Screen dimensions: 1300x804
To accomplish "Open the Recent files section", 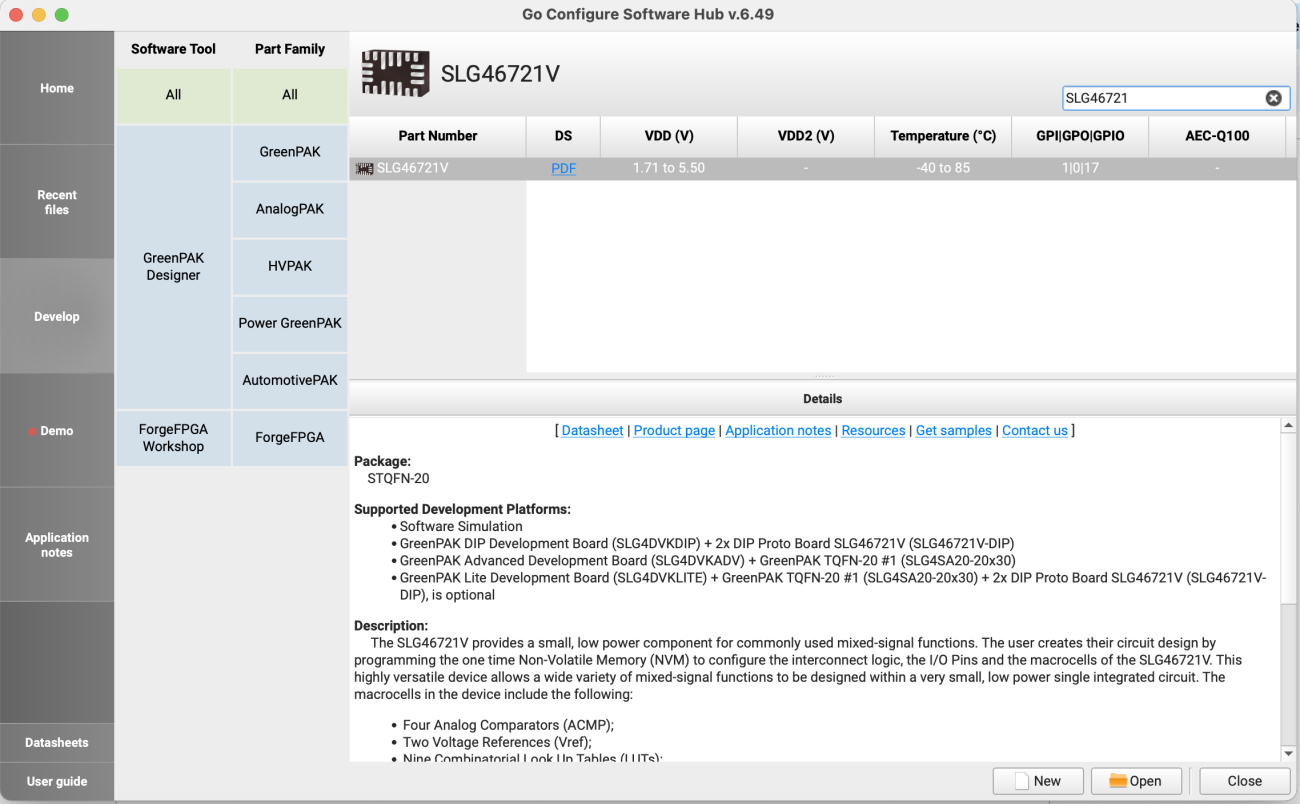I will [x=57, y=202].
